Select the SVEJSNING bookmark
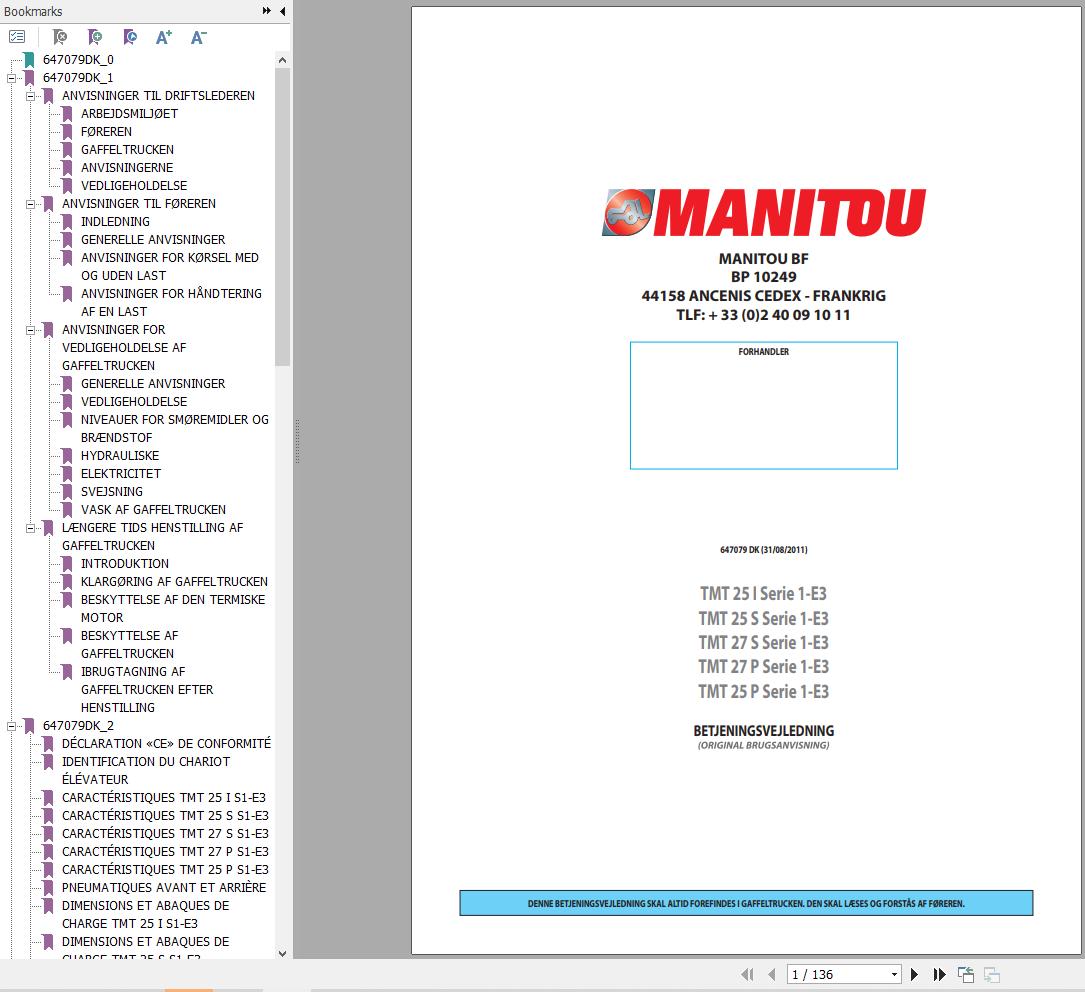Screen dimensions: 1085x992 click(111, 491)
